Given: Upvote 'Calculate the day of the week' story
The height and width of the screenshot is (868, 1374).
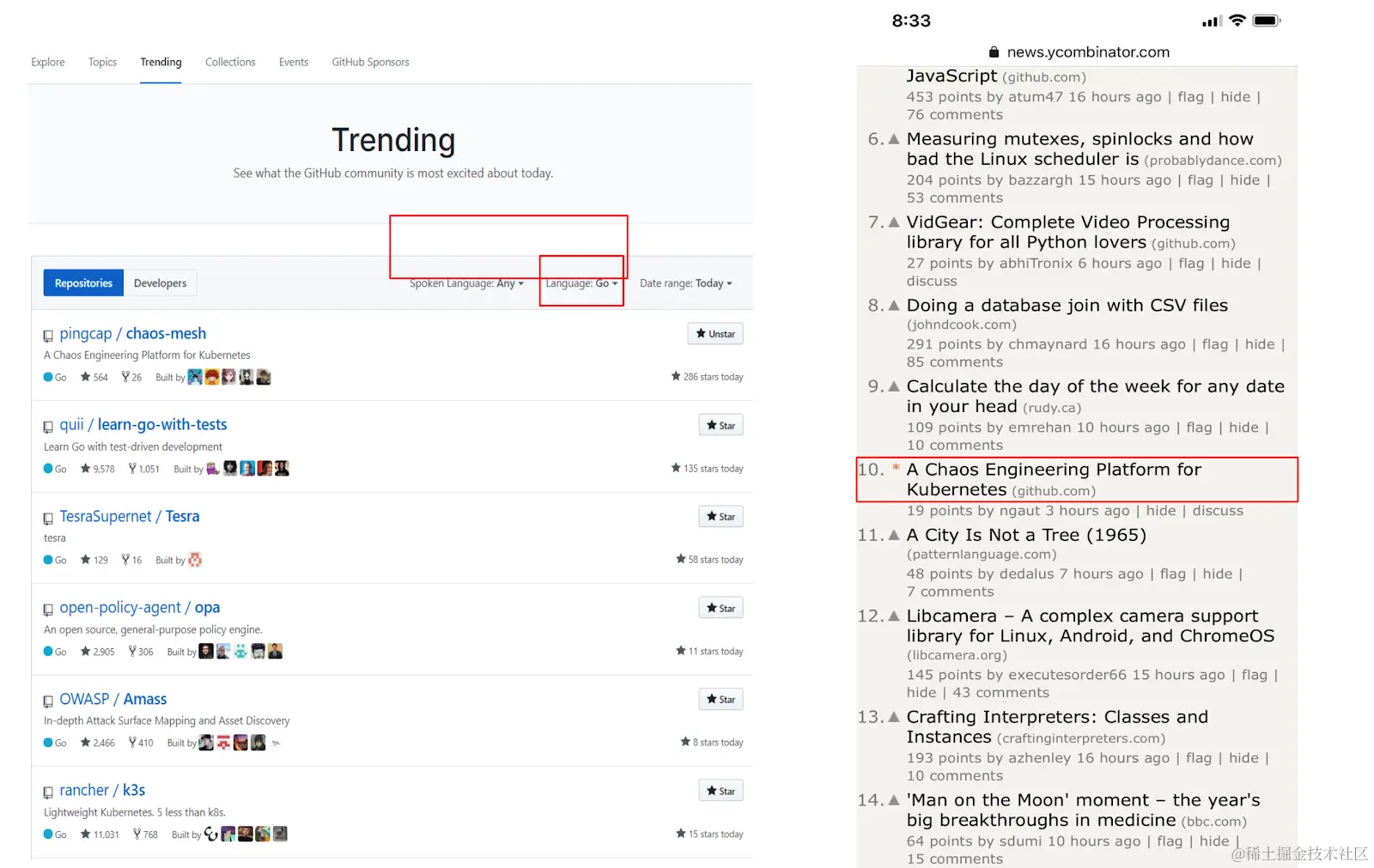Looking at the screenshot, I should click(894, 386).
